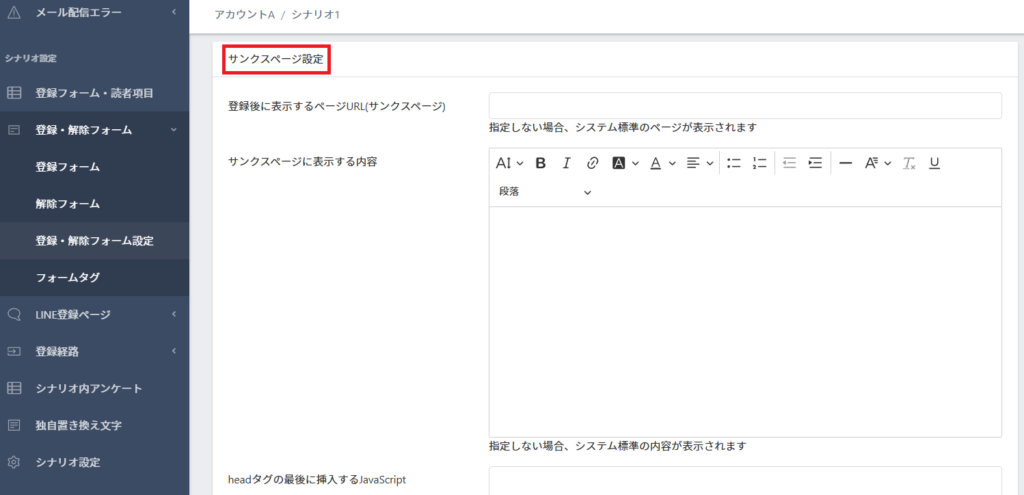Apply underline formatting
Viewport: 1024px width, 495px height.
coord(935,163)
